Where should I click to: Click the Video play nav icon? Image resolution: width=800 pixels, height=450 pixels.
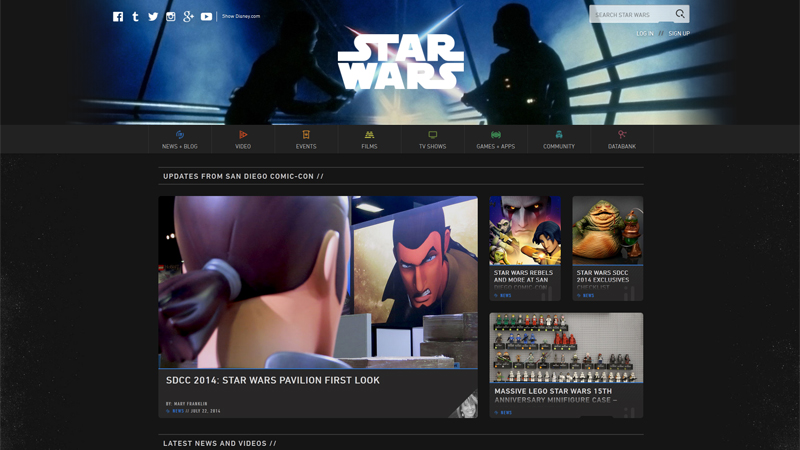243,135
